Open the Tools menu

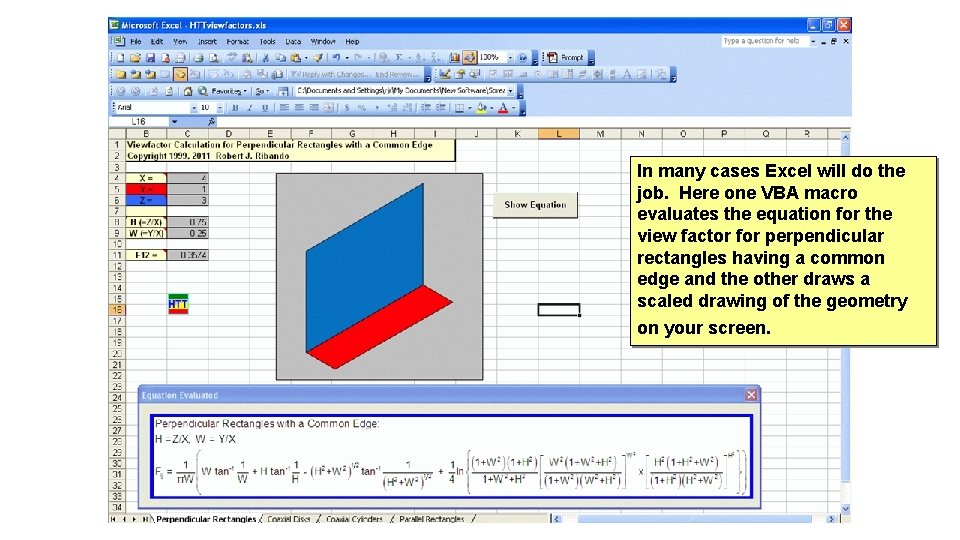point(268,42)
